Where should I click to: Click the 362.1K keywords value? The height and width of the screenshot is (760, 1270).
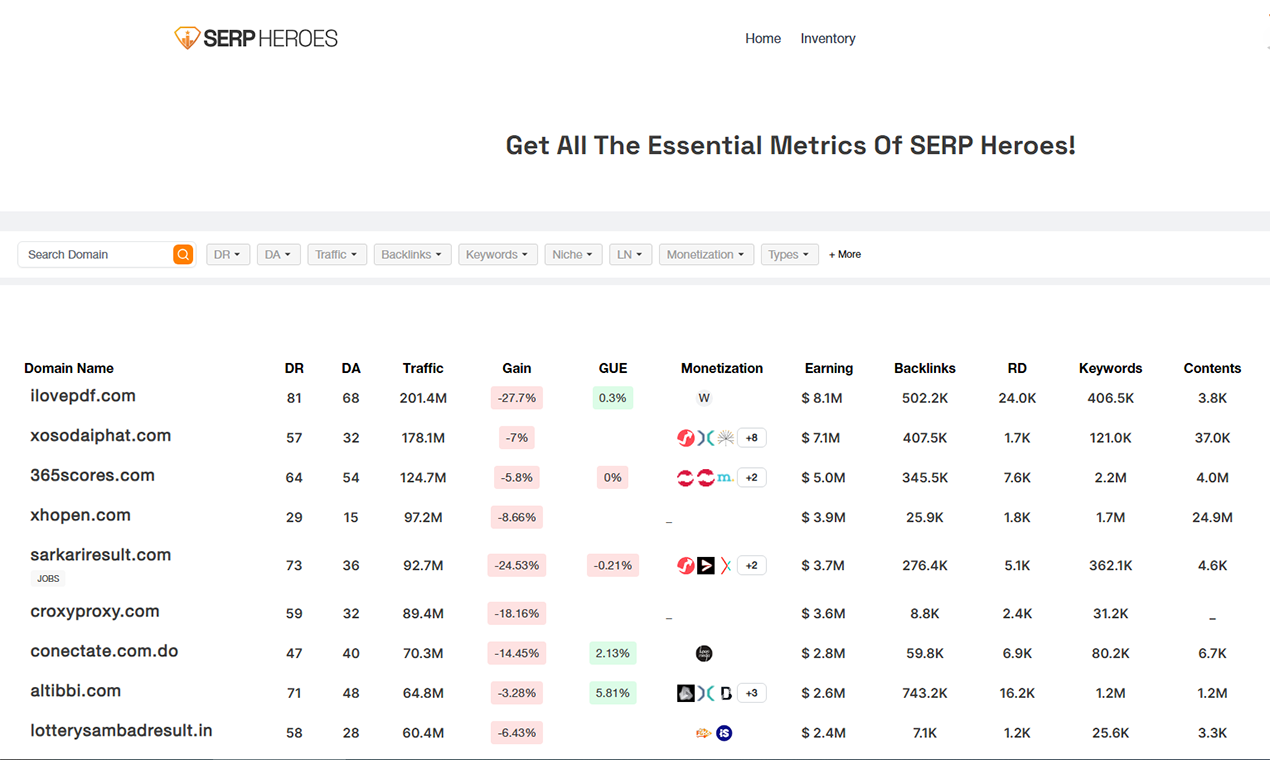pos(1110,566)
